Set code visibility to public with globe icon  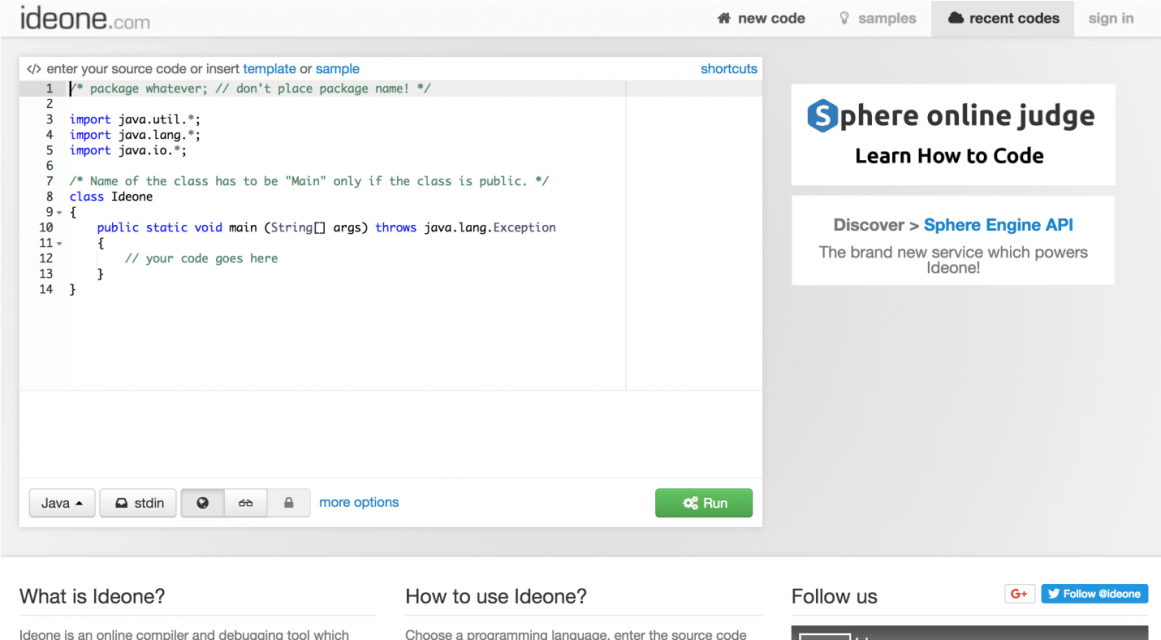202,503
